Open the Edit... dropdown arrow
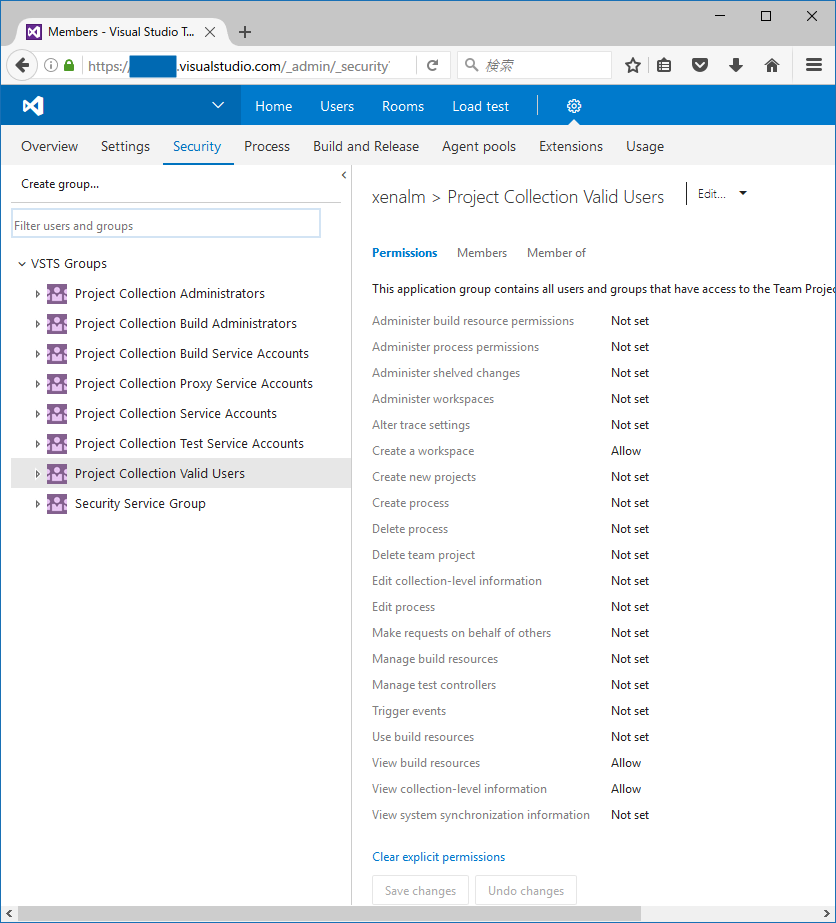Image resolution: width=836 pixels, height=923 pixels. click(x=743, y=193)
